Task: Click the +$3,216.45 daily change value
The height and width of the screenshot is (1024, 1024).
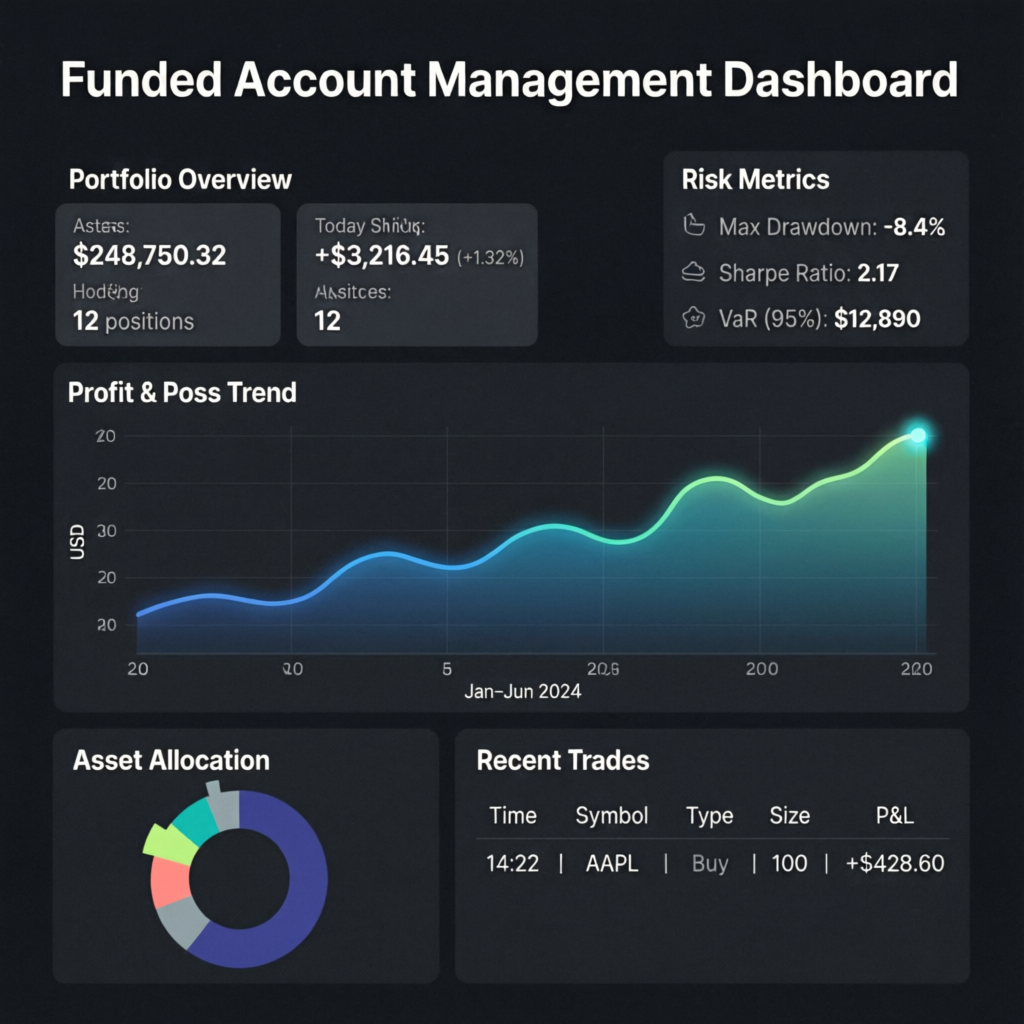Action: coord(382,255)
